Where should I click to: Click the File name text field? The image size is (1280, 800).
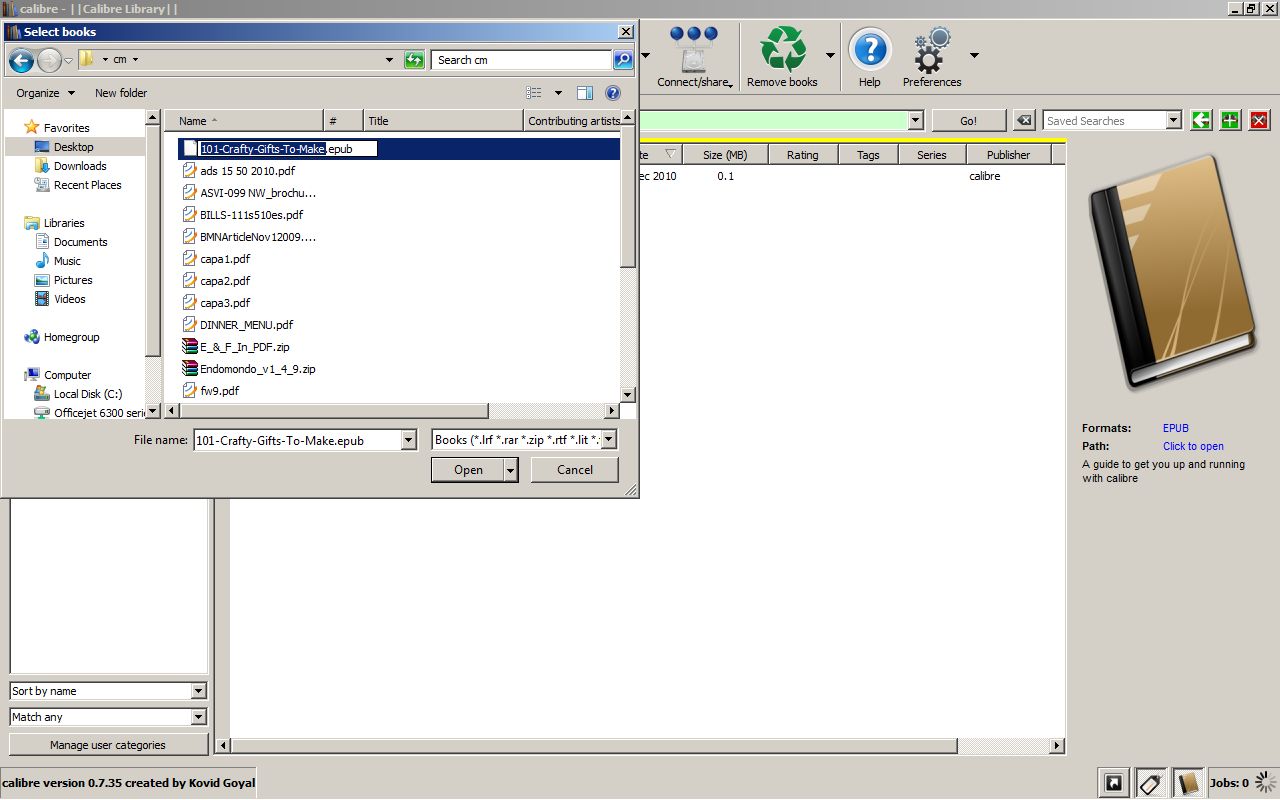point(297,440)
